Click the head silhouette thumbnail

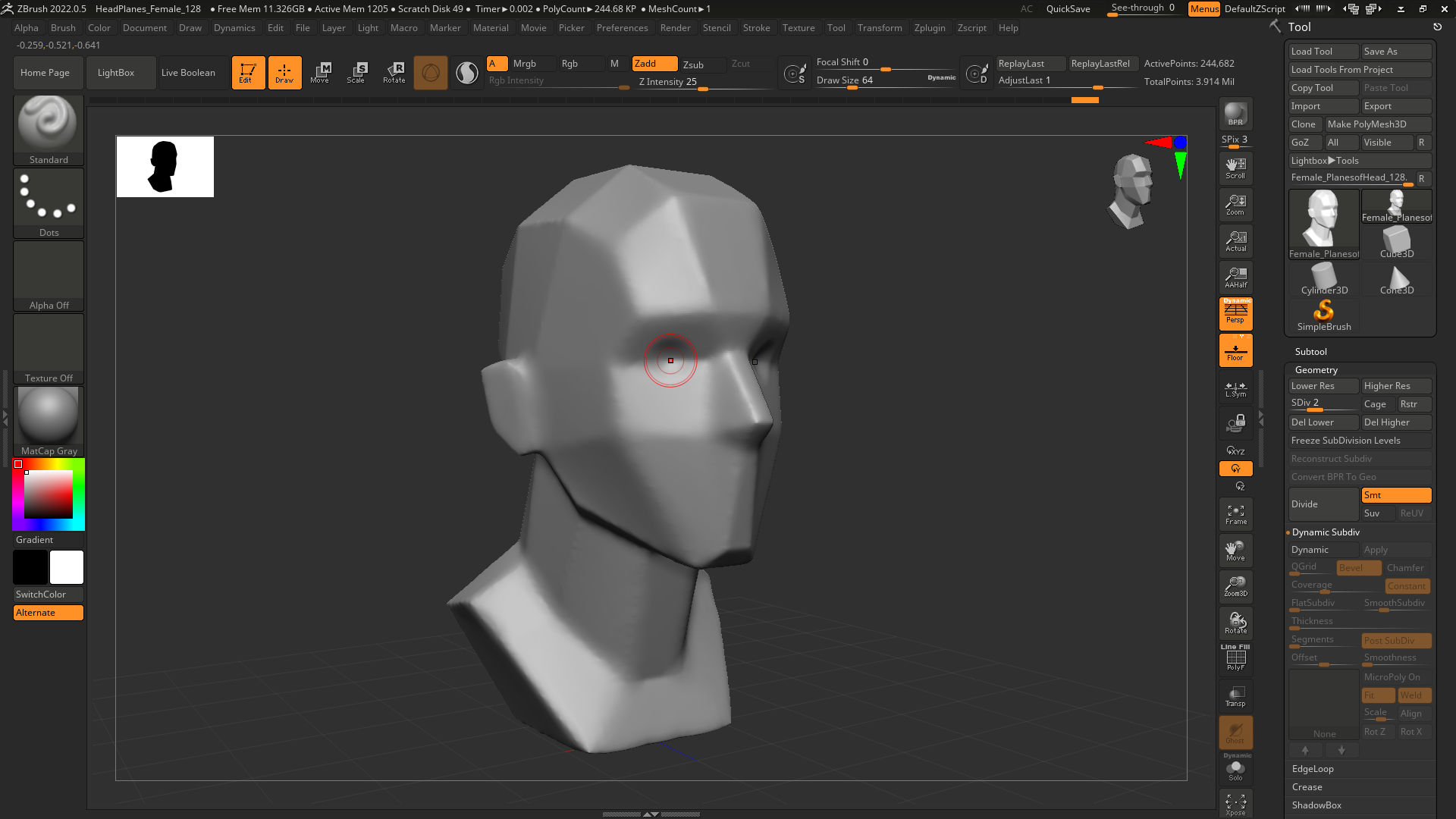pyautogui.click(x=165, y=167)
